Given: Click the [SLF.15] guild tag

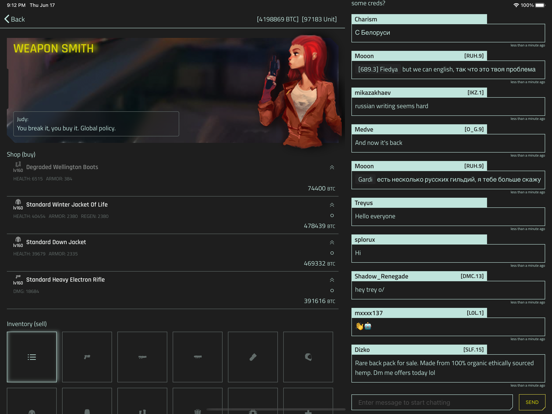Looking at the screenshot, I should tap(473, 349).
